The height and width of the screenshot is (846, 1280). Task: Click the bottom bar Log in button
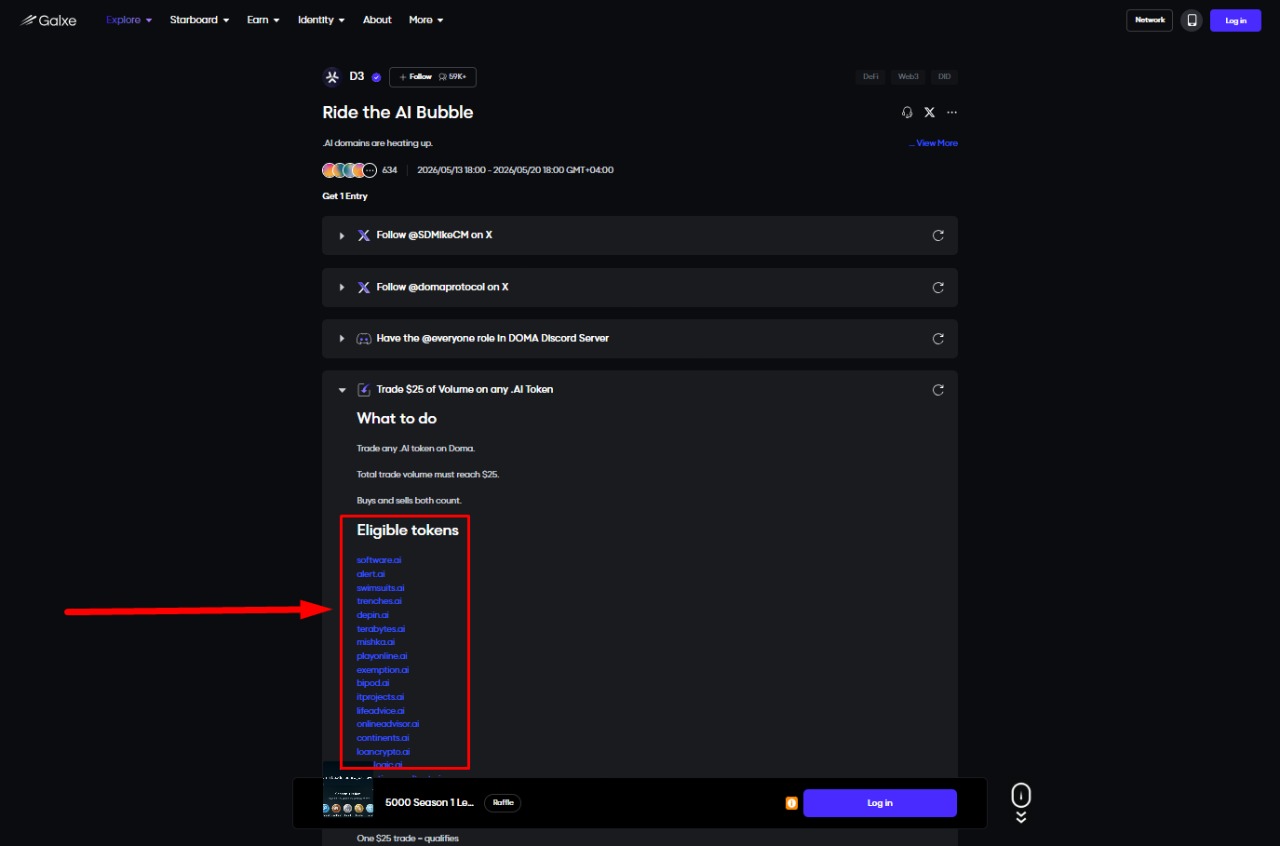(880, 803)
